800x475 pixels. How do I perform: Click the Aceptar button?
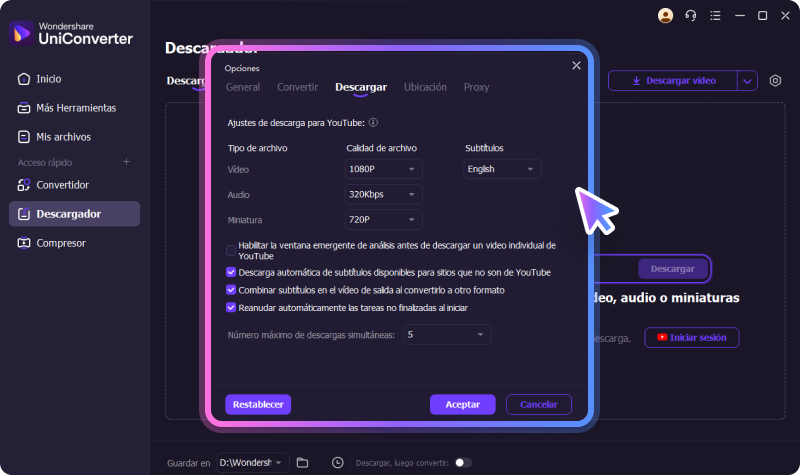tap(462, 404)
